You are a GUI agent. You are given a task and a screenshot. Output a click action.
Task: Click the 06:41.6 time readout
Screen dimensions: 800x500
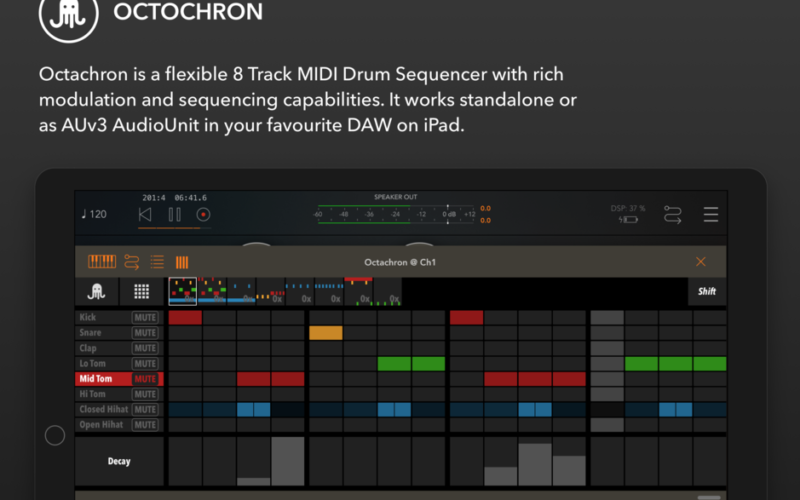[190, 197]
